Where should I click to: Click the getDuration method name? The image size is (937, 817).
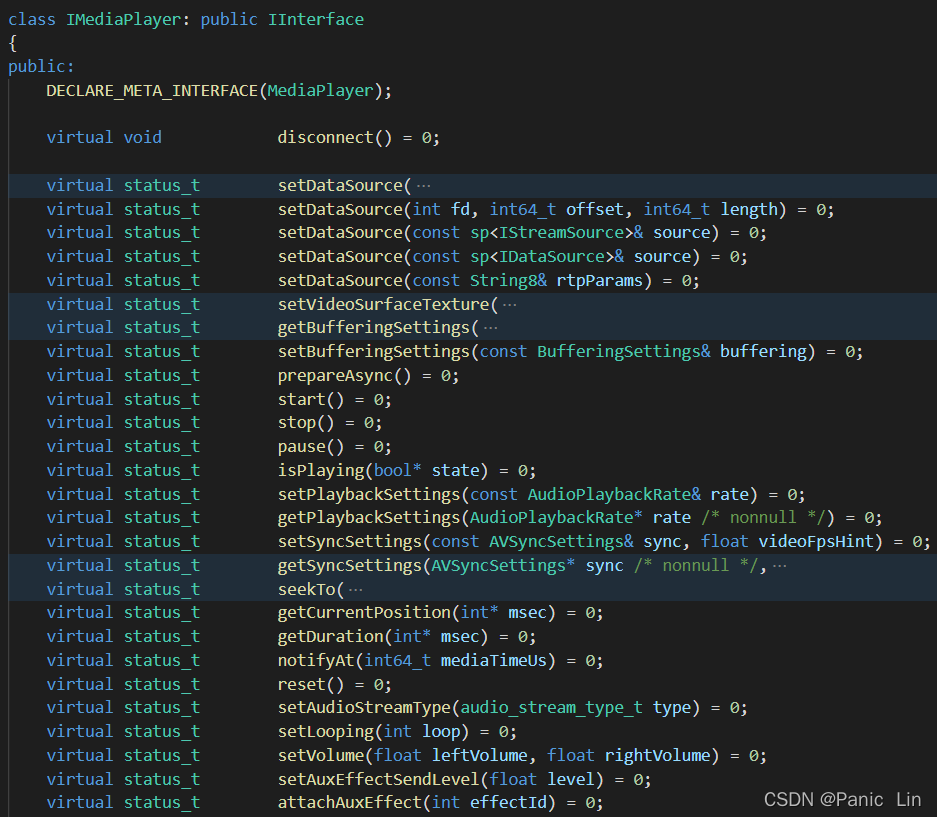(330, 637)
